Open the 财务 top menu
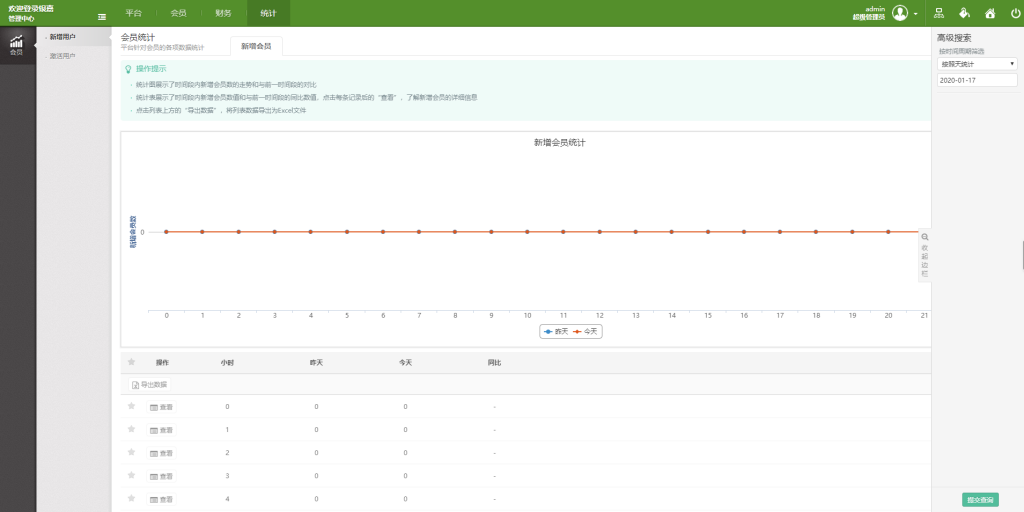Image resolution: width=1024 pixels, height=512 pixels. pyautogui.click(x=223, y=14)
